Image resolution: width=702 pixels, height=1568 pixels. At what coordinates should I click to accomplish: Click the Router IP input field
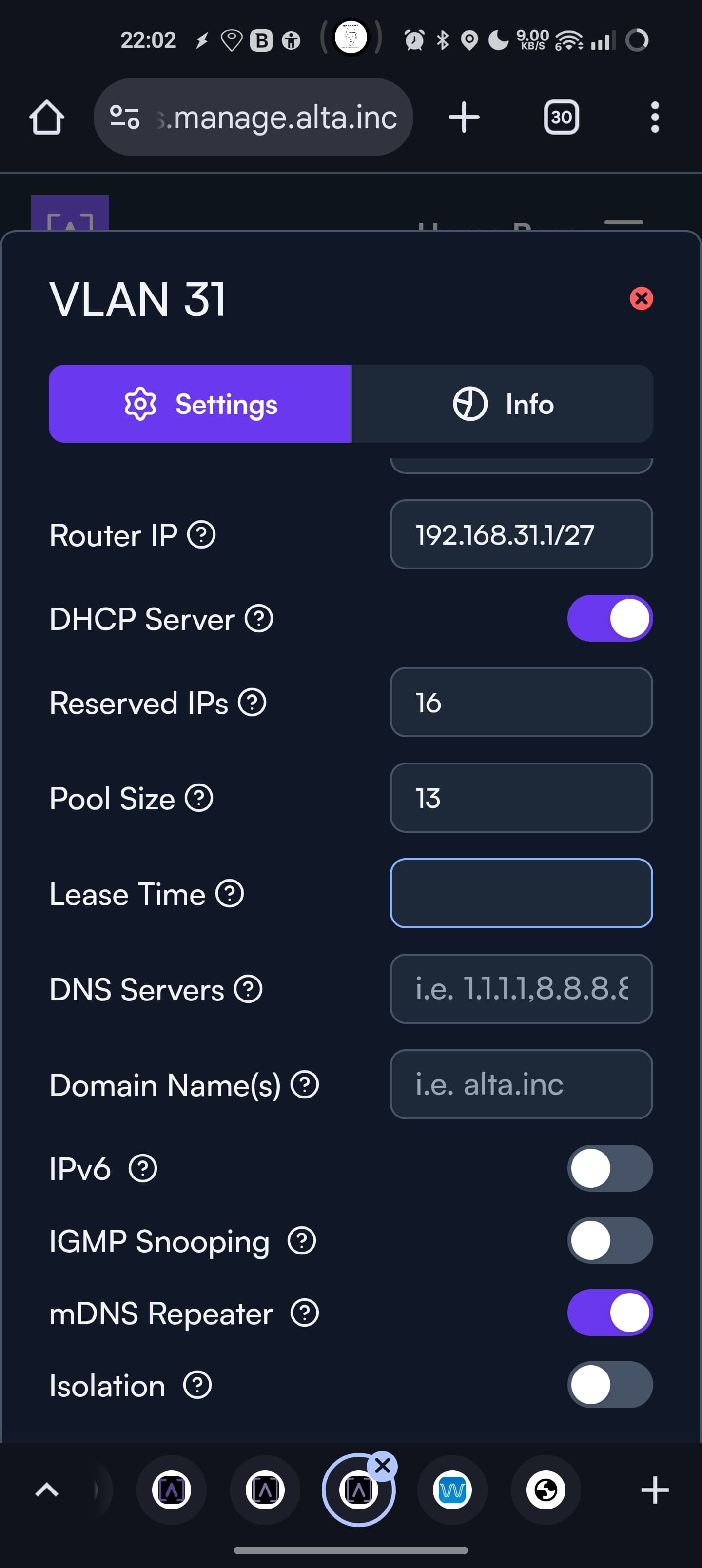pyautogui.click(x=521, y=535)
